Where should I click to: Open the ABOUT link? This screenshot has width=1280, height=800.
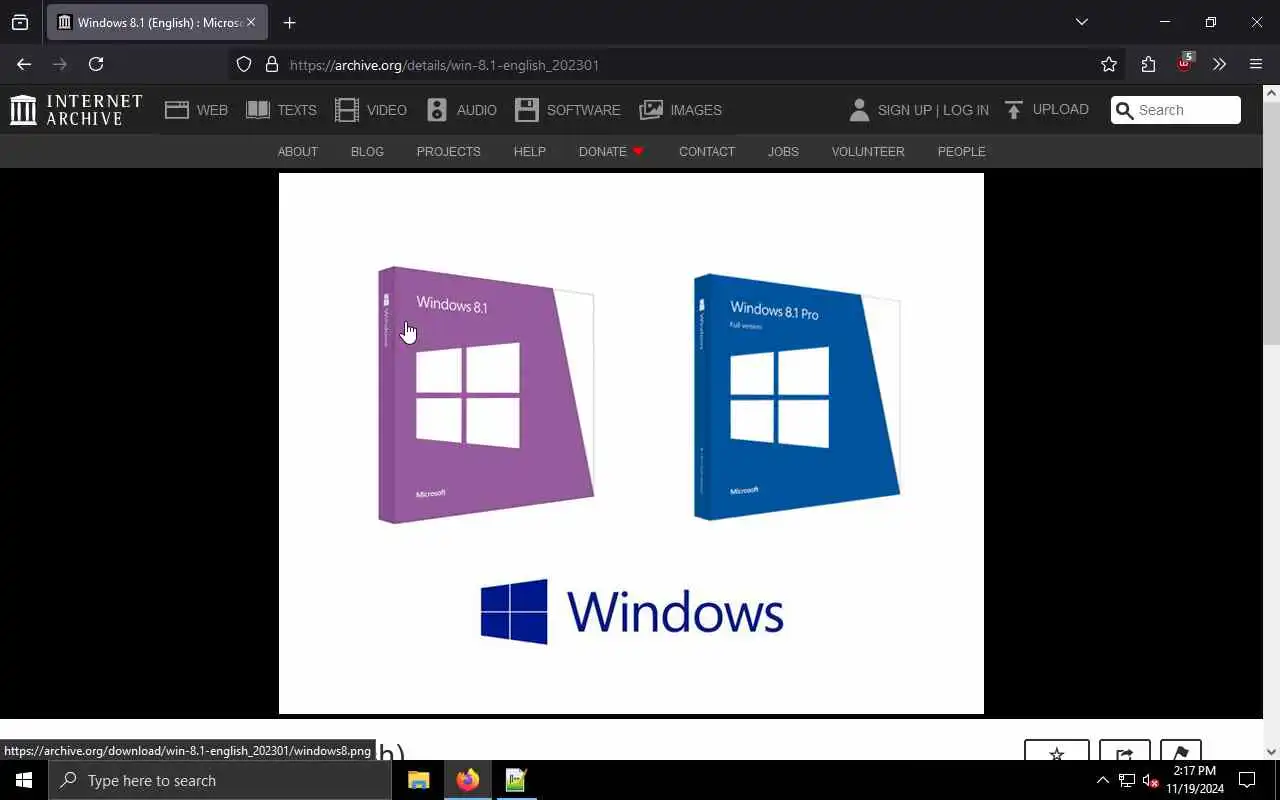[297, 152]
